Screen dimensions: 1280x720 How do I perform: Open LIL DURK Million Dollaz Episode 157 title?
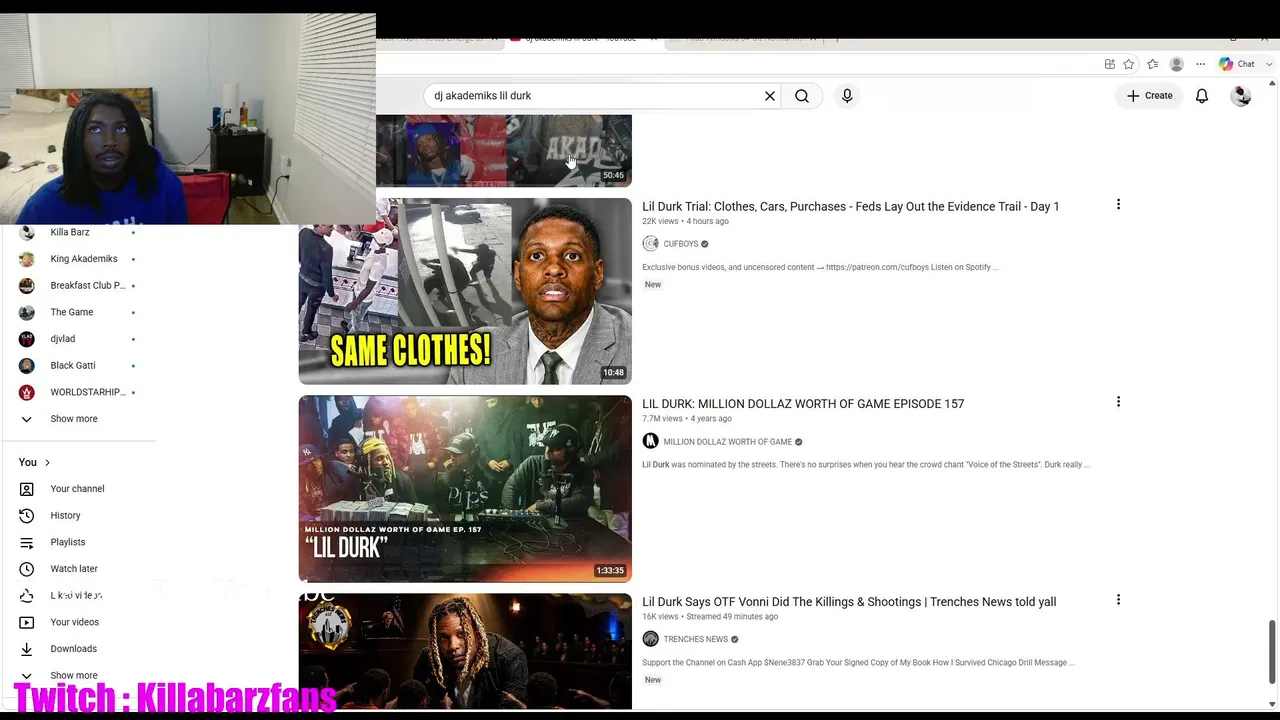click(x=803, y=404)
